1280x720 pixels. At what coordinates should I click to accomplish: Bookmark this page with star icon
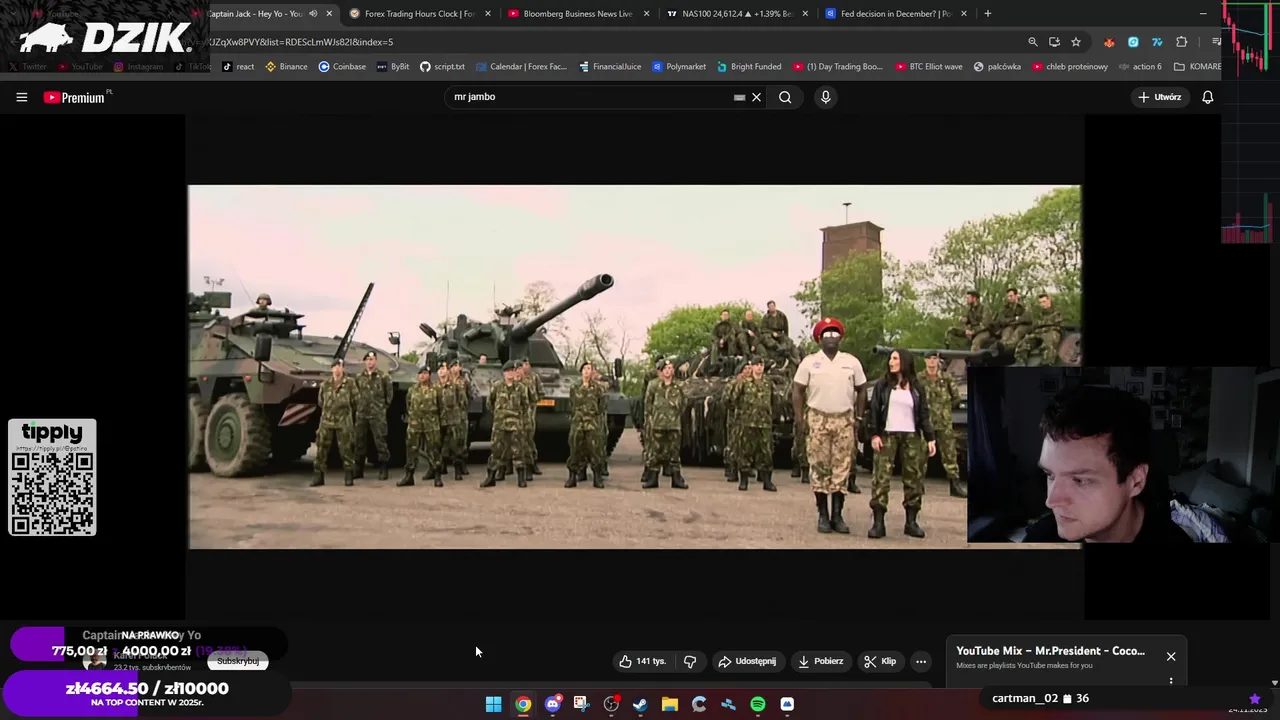1076,42
